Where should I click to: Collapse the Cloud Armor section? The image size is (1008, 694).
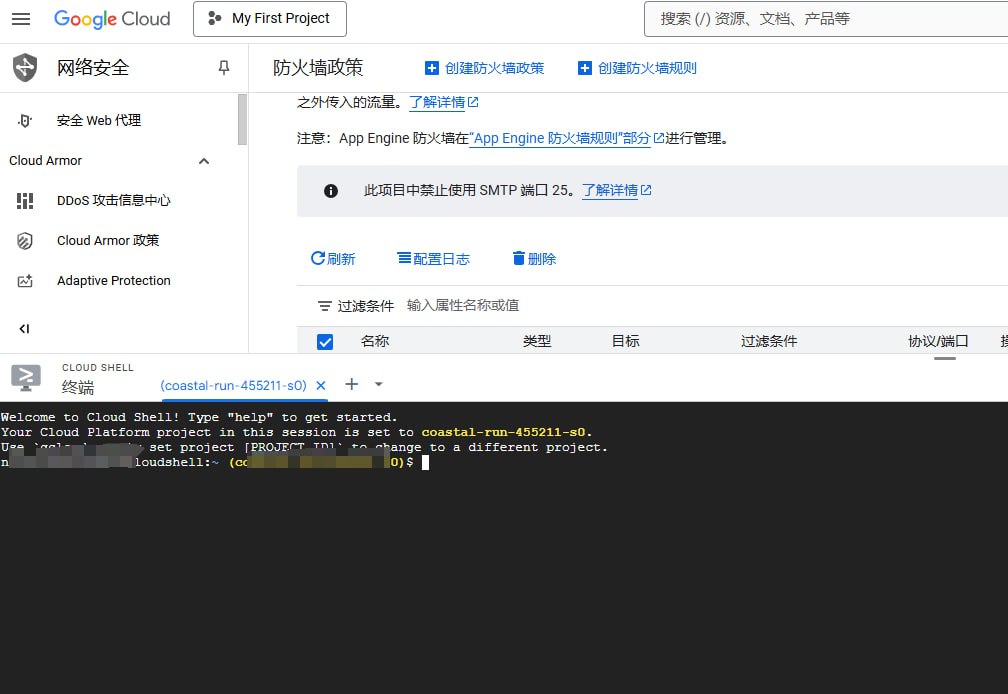point(204,161)
